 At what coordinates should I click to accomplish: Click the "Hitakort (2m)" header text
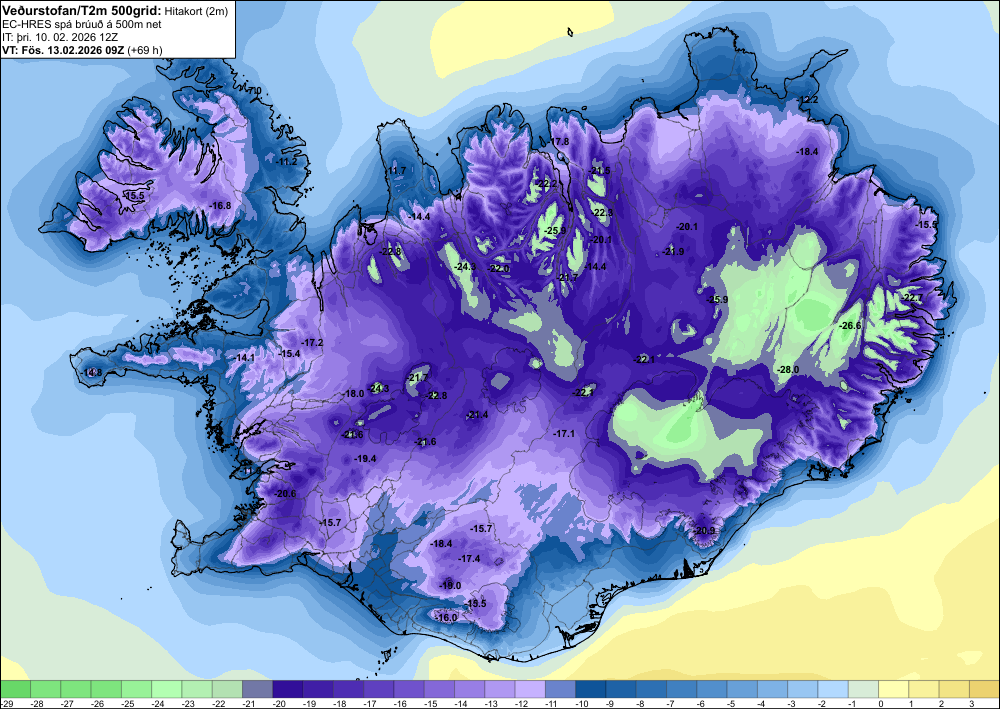pos(195,11)
